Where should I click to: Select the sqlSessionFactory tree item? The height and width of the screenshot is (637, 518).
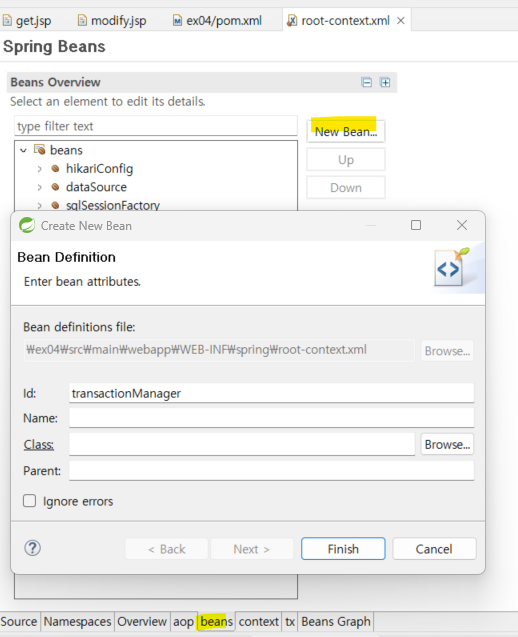point(113,205)
